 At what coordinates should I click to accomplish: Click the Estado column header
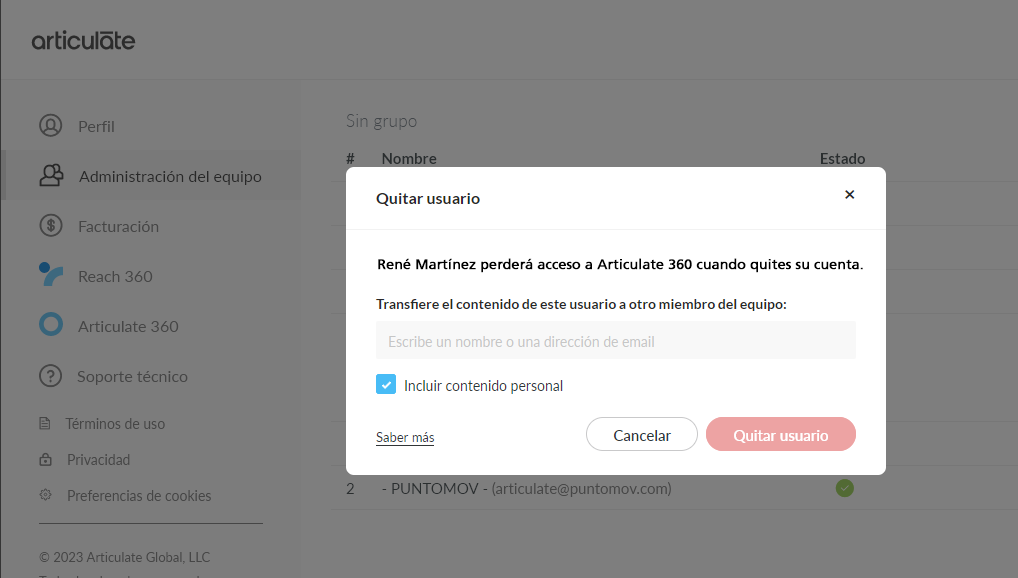[842, 159]
